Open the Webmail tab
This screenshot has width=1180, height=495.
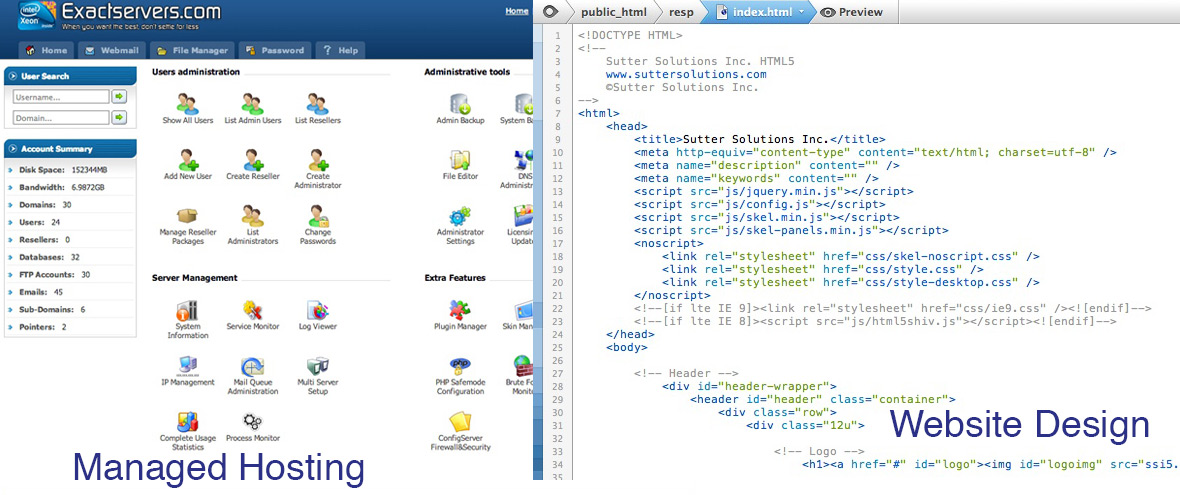[x=111, y=50]
